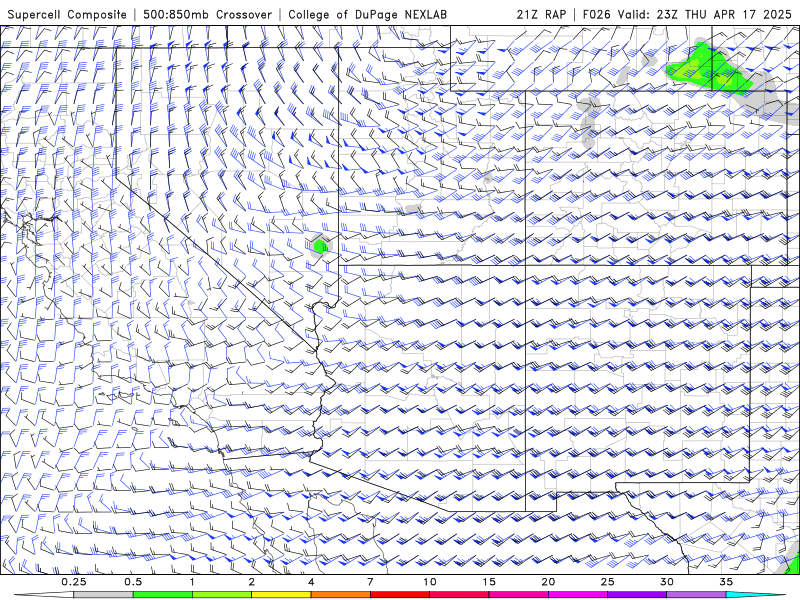This screenshot has height=600, width=800.
Task: Click the '35' colorbar label
Action: [726, 582]
